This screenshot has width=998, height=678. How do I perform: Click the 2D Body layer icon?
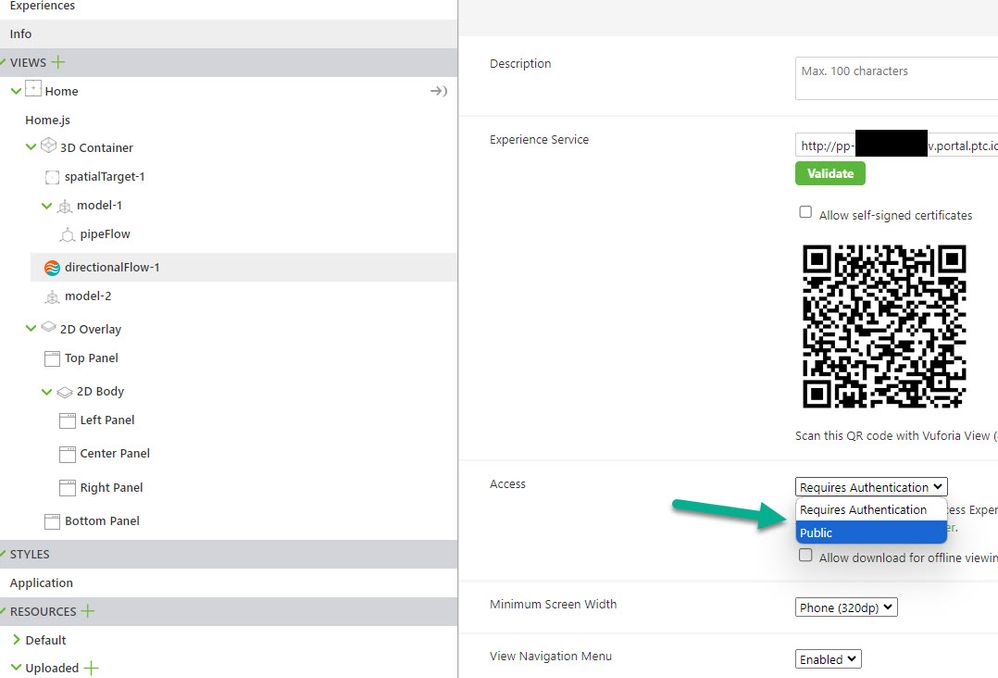(65, 392)
